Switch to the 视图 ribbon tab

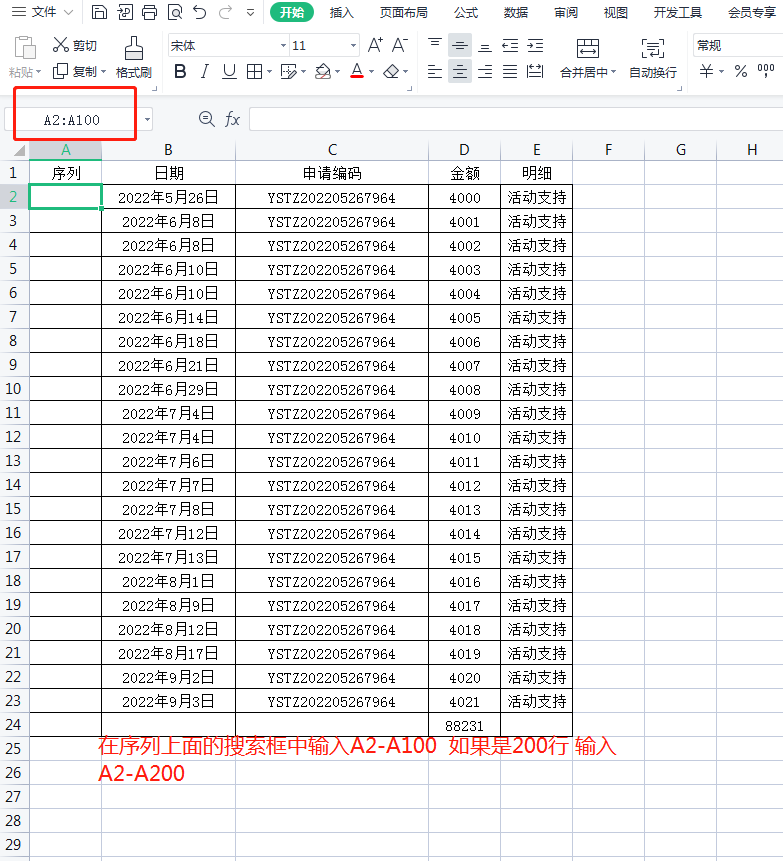[x=616, y=13]
